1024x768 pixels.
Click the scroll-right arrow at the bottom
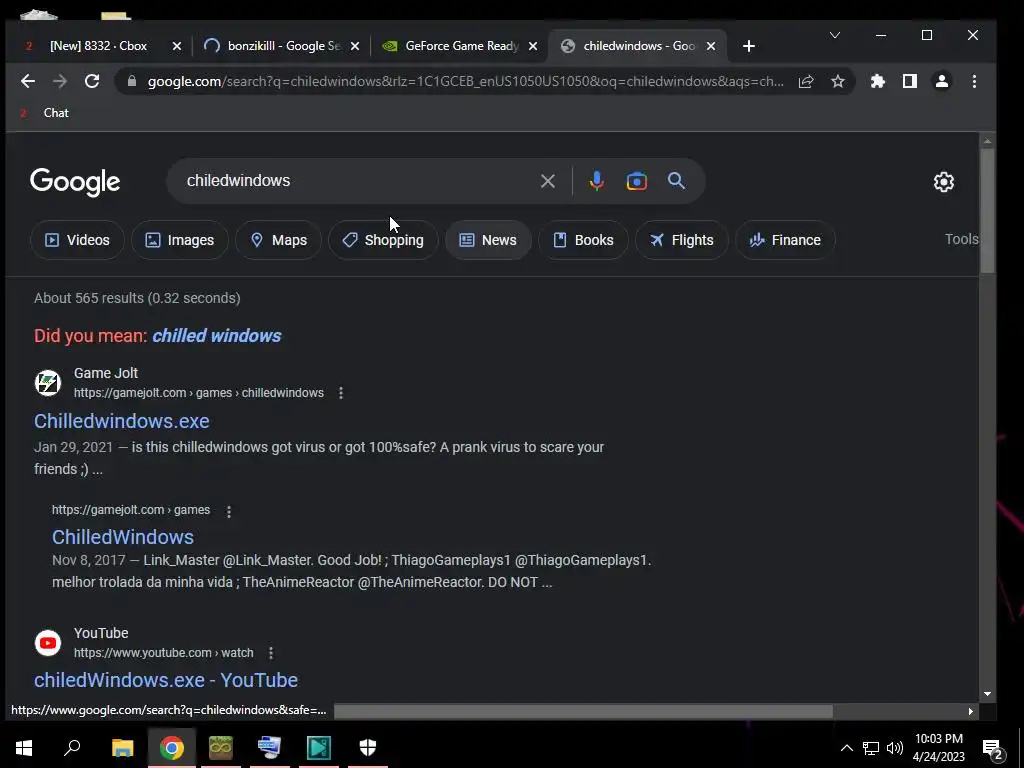click(x=970, y=711)
